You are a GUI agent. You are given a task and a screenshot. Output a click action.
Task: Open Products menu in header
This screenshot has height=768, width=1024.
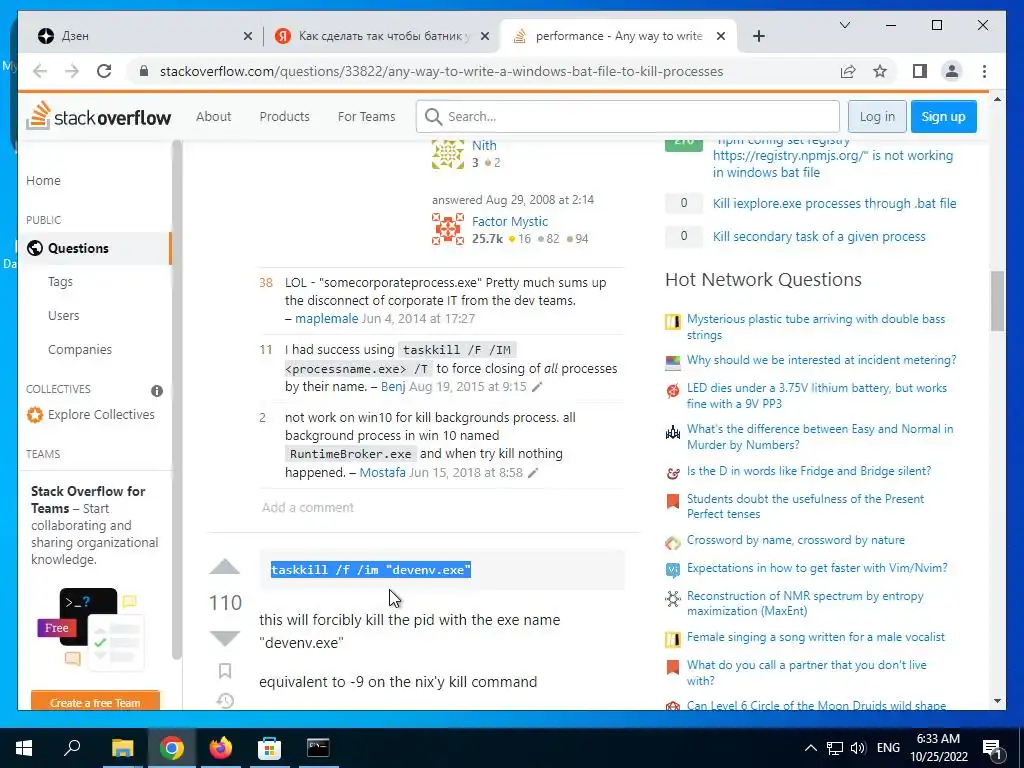[284, 116]
